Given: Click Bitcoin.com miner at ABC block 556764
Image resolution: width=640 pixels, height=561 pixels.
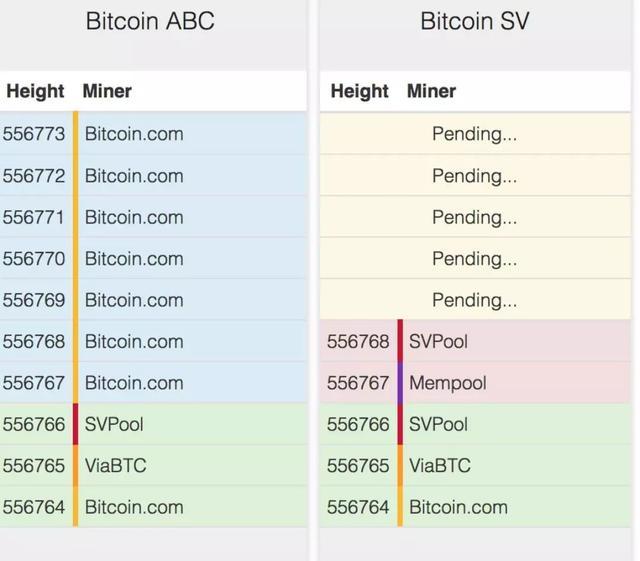Looking at the screenshot, I should (x=134, y=508).
